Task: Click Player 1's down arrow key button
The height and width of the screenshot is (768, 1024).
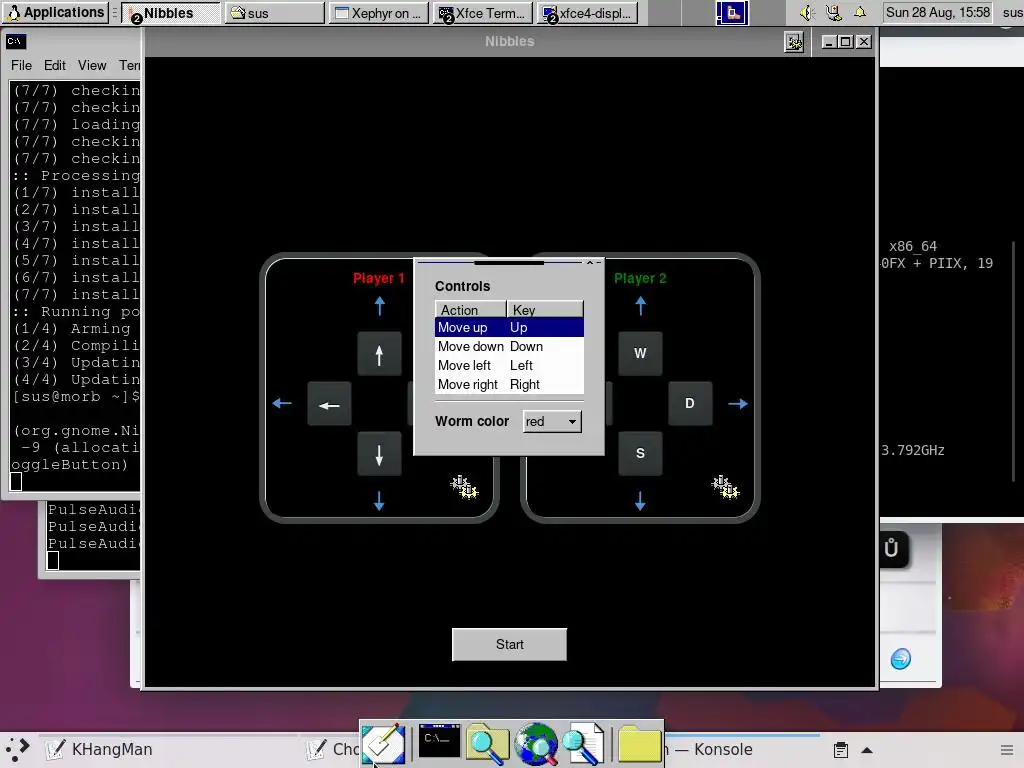Action: pyautogui.click(x=379, y=454)
